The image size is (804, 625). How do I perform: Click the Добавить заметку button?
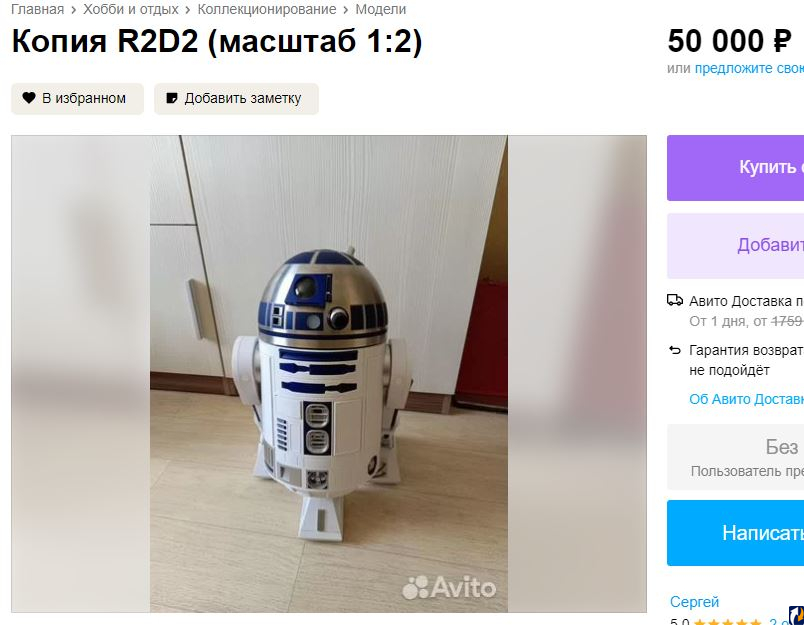click(x=236, y=98)
